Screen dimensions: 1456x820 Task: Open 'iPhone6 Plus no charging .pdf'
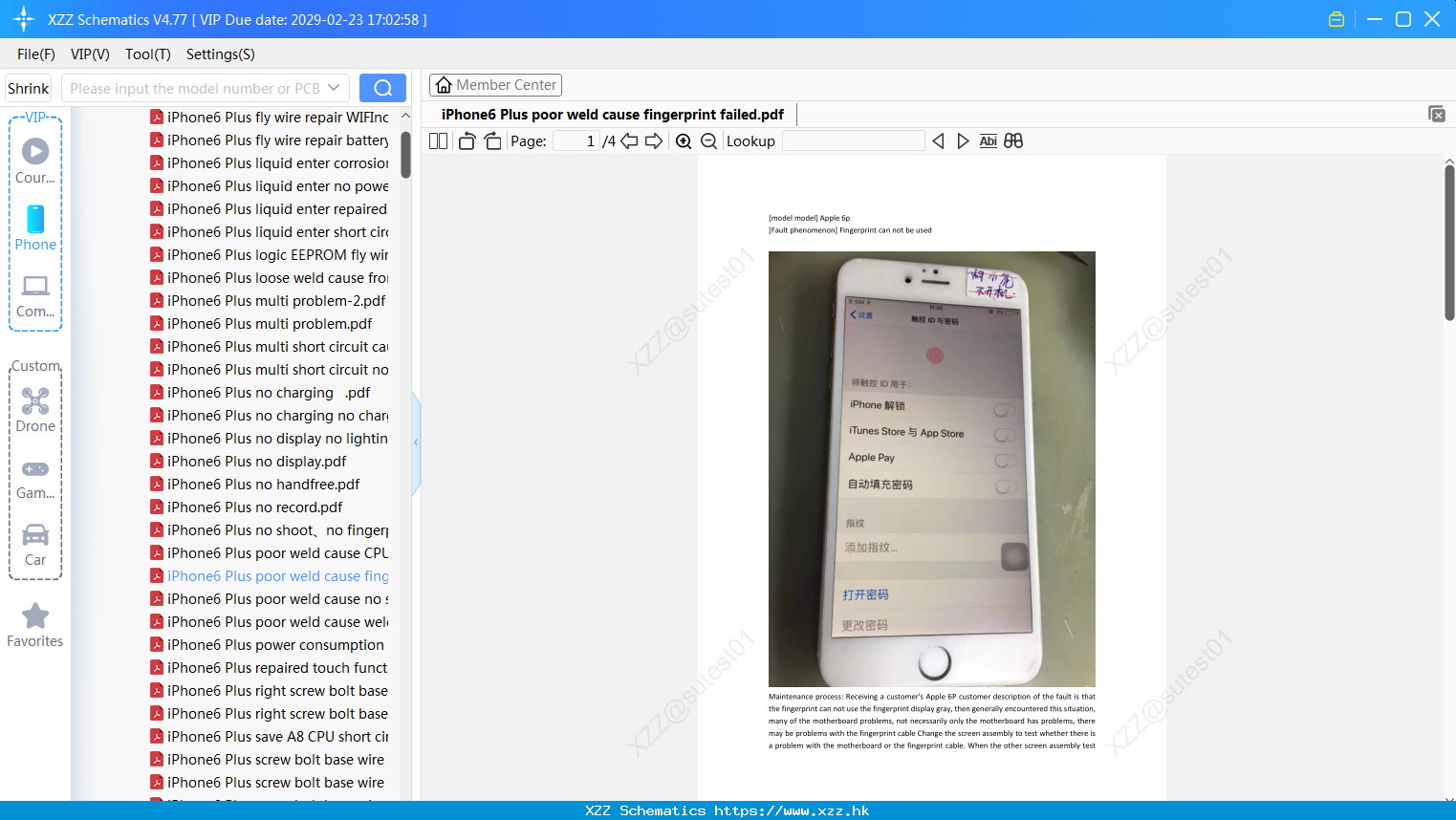(260, 393)
